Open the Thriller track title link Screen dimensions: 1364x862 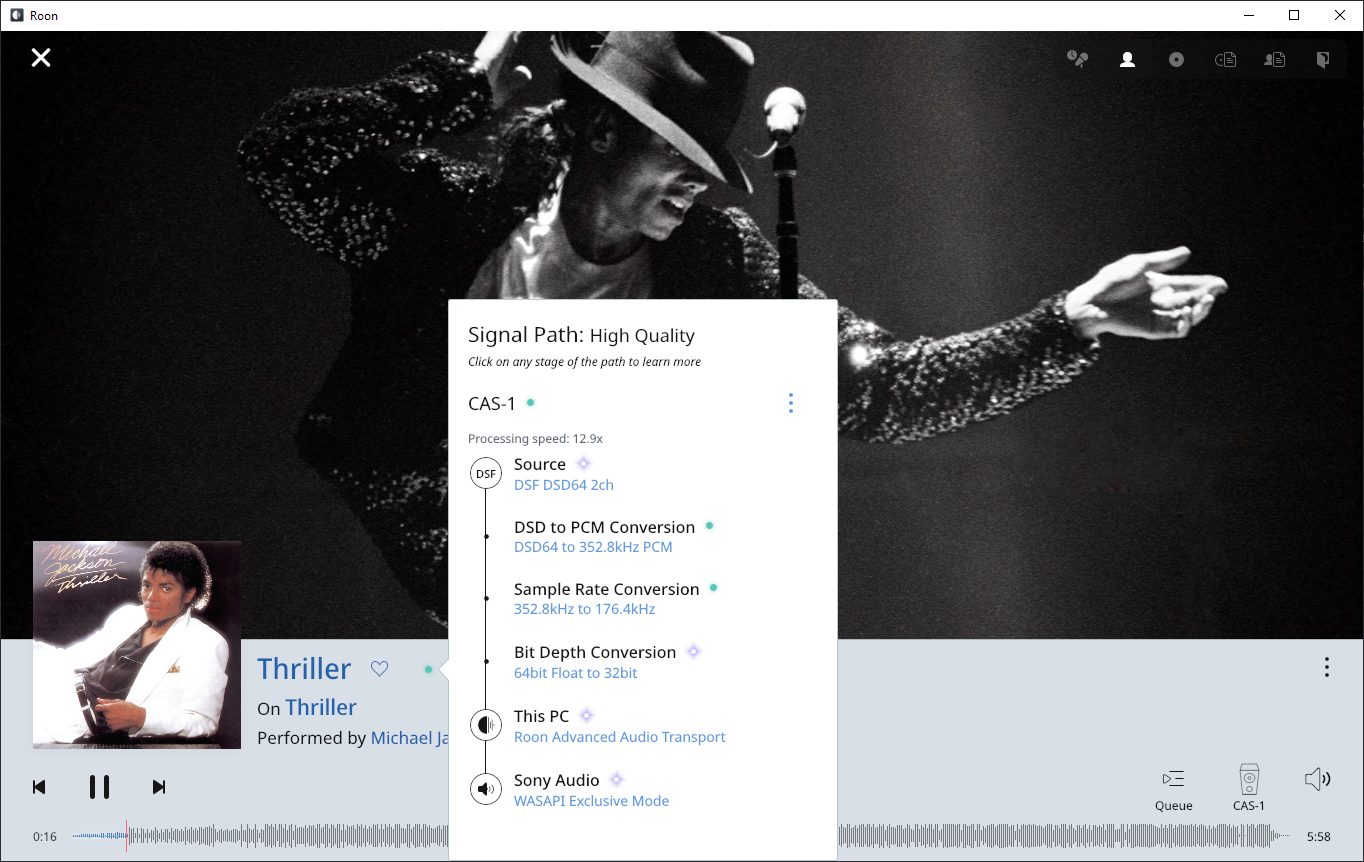pyautogui.click(x=304, y=669)
